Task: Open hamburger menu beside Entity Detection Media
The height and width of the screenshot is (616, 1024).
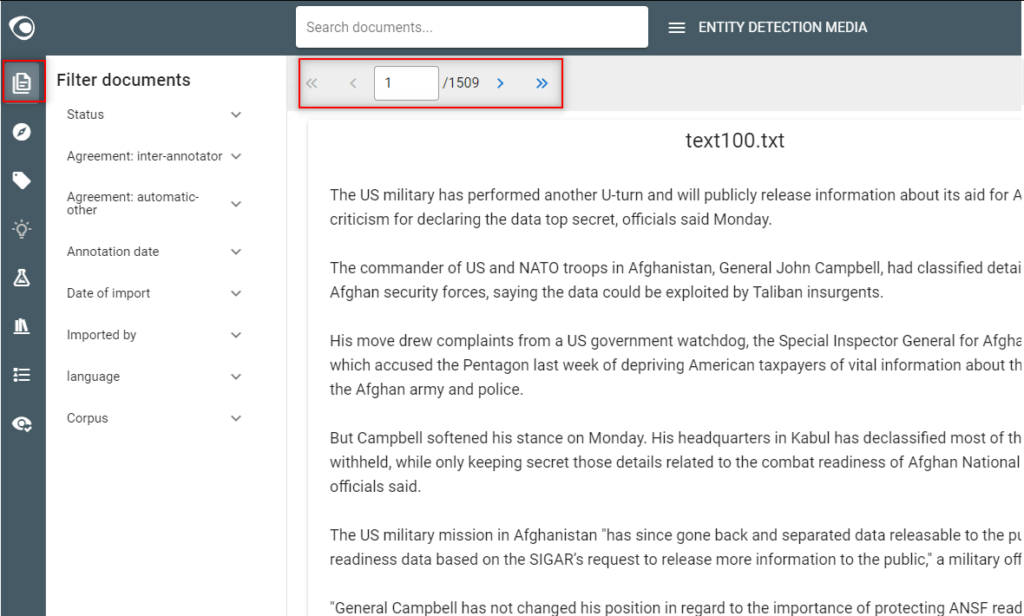Action: (677, 28)
